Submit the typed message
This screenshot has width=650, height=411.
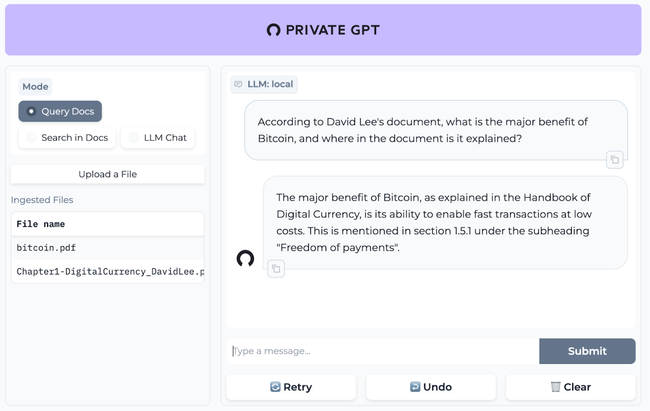pos(587,351)
